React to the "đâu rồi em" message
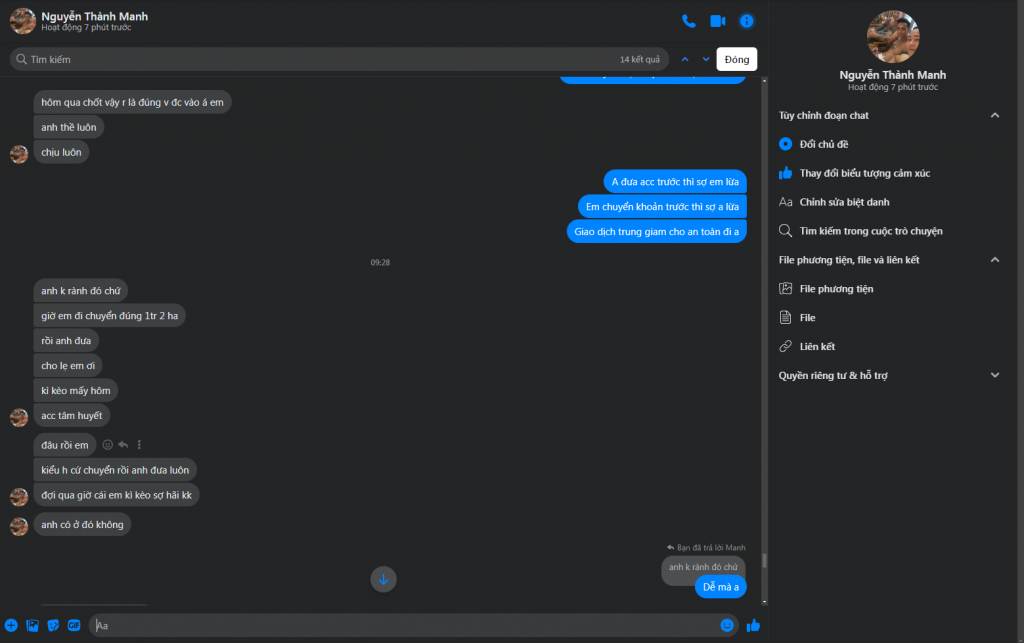This screenshot has height=643, width=1024. tap(108, 445)
